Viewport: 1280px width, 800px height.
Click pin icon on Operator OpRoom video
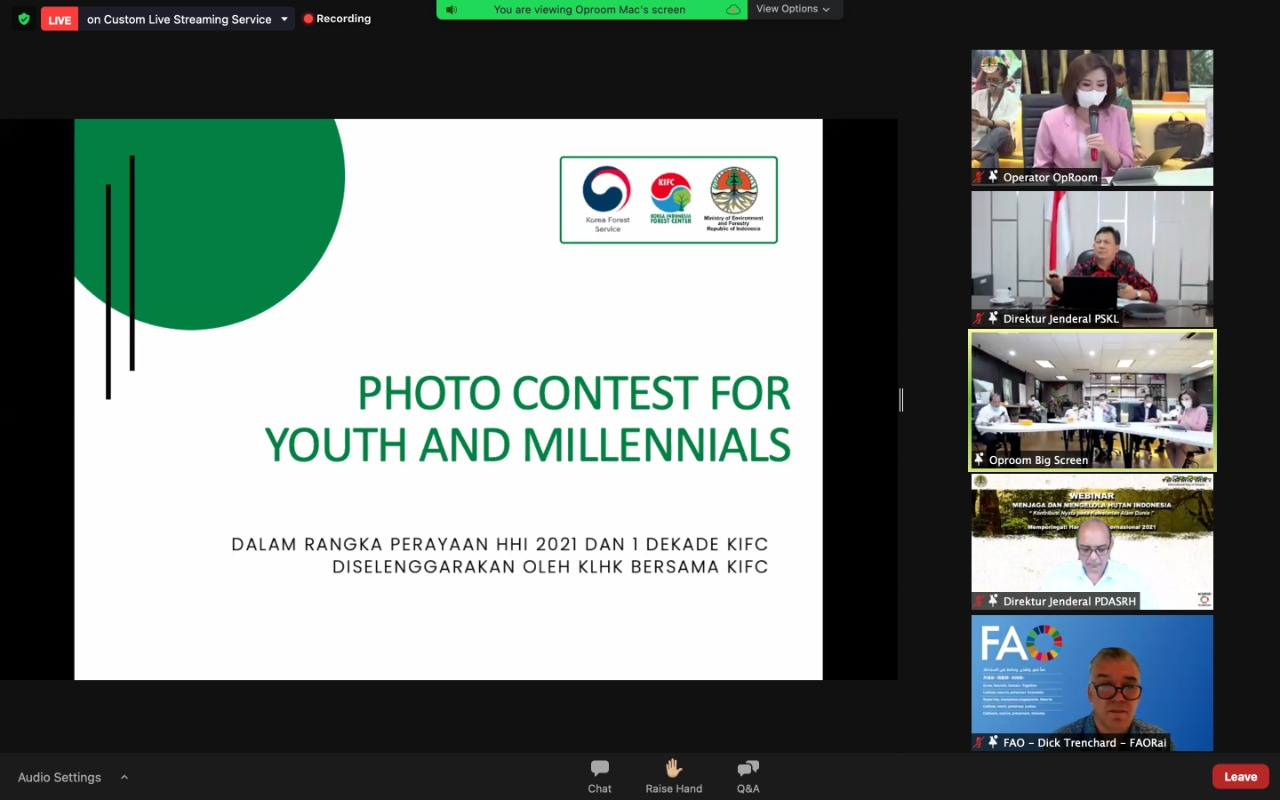(x=993, y=177)
